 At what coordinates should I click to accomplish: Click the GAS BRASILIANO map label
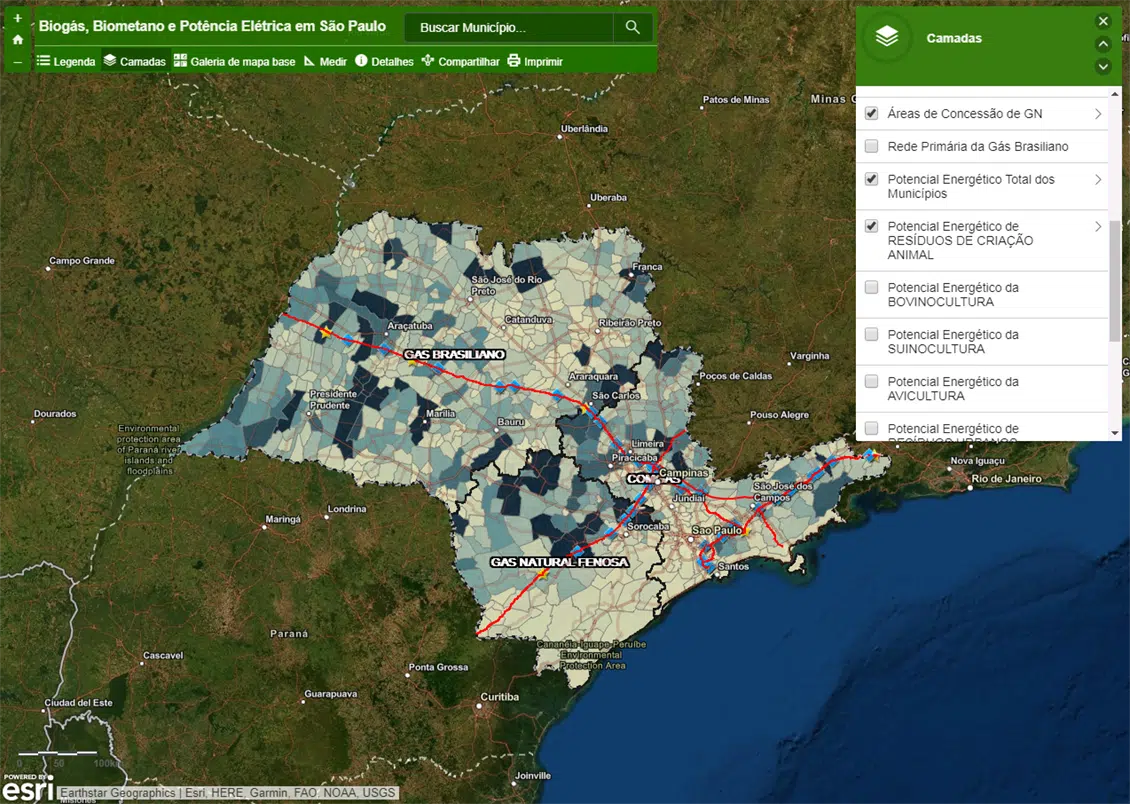click(x=454, y=354)
